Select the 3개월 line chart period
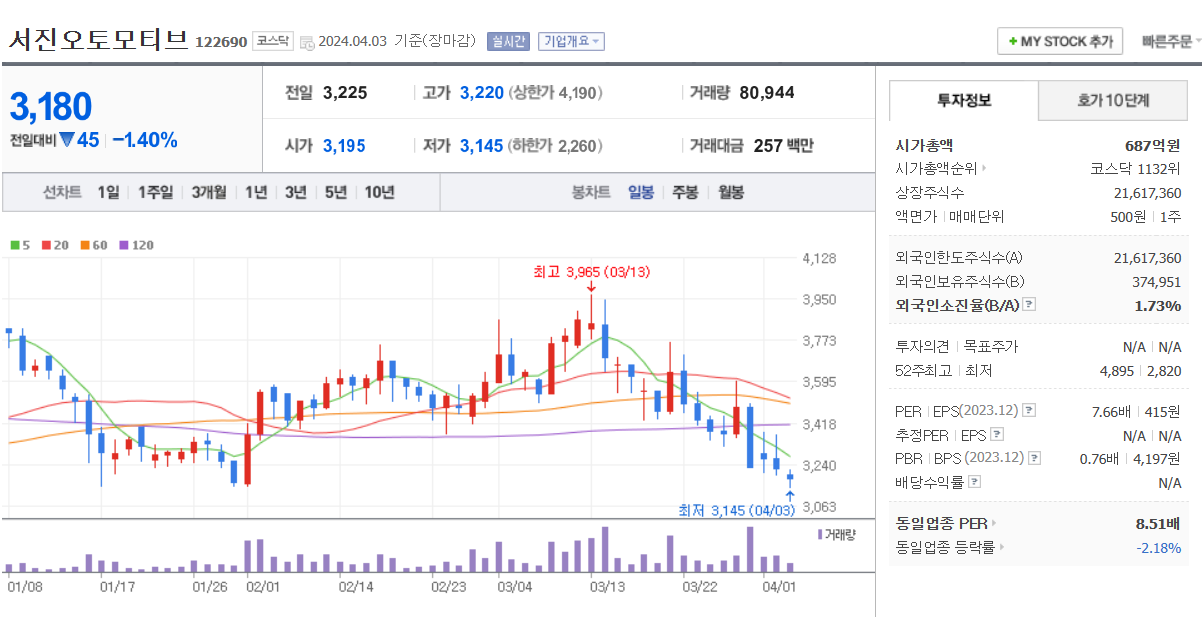The image size is (1202, 617). pyautogui.click(x=209, y=192)
